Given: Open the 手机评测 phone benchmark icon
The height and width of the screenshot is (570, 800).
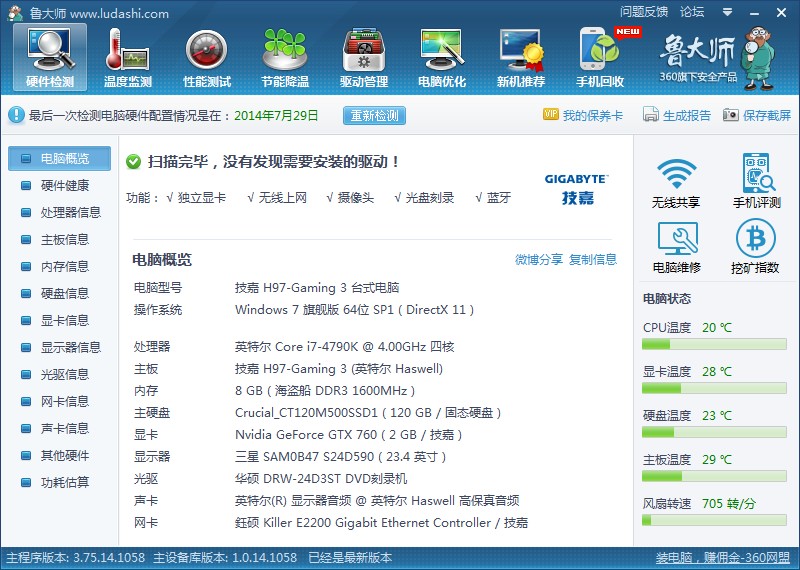Looking at the screenshot, I should (x=756, y=182).
